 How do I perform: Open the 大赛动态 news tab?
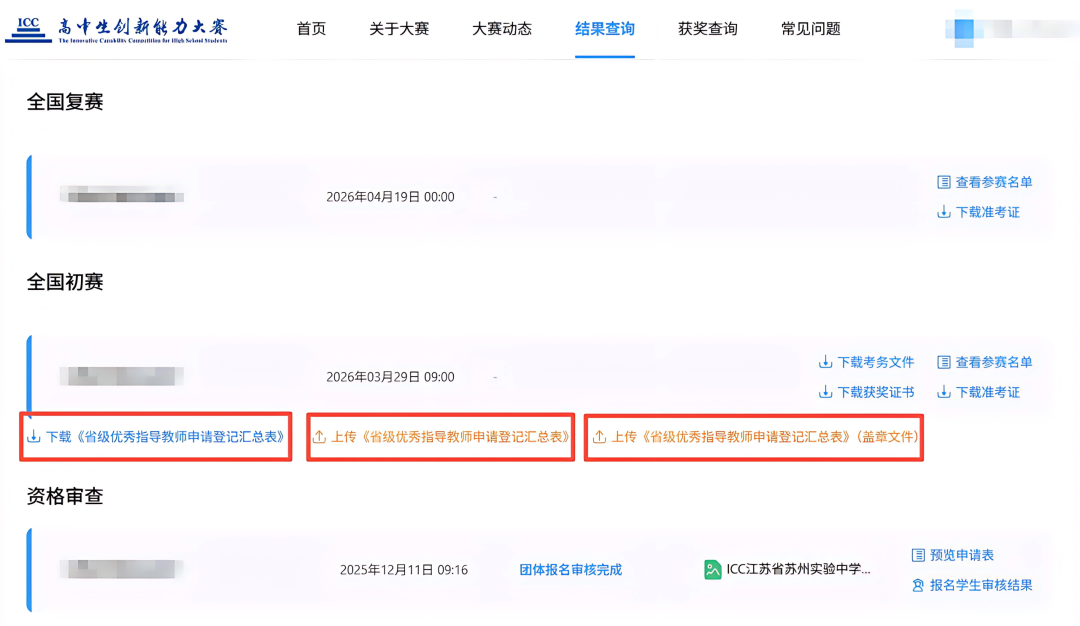[x=502, y=29]
